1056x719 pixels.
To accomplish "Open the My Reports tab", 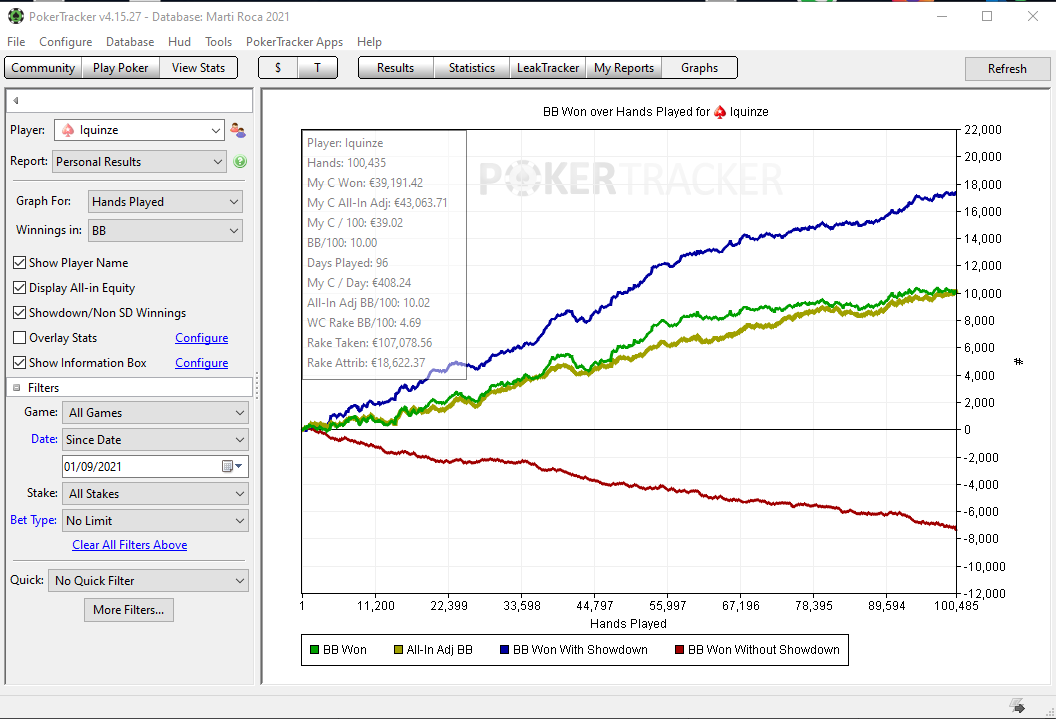I will [624, 68].
